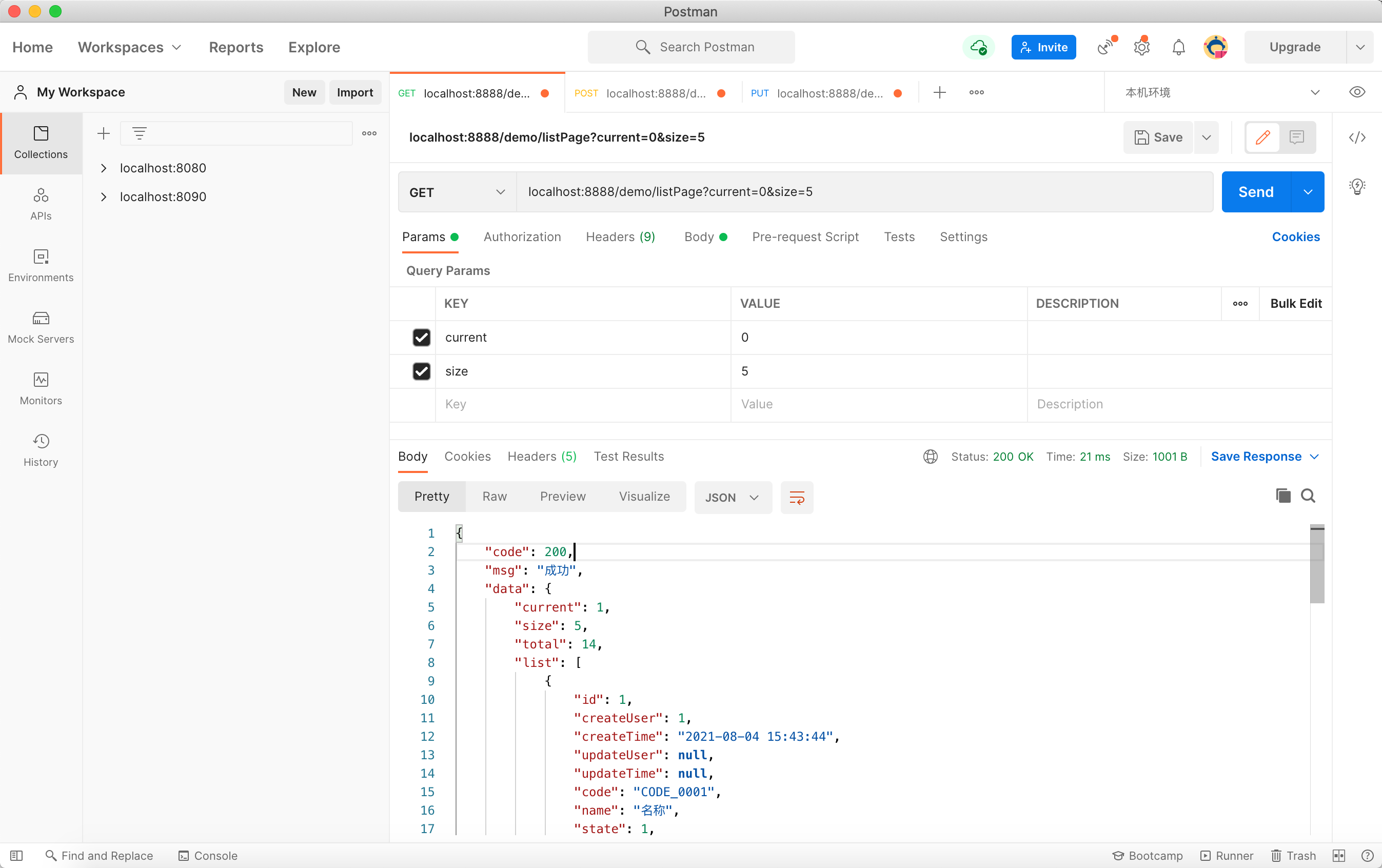This screenshot has width=1382, height=868.
Task: Uncheck the size query param checkbox
Action: tap(421, 371)
